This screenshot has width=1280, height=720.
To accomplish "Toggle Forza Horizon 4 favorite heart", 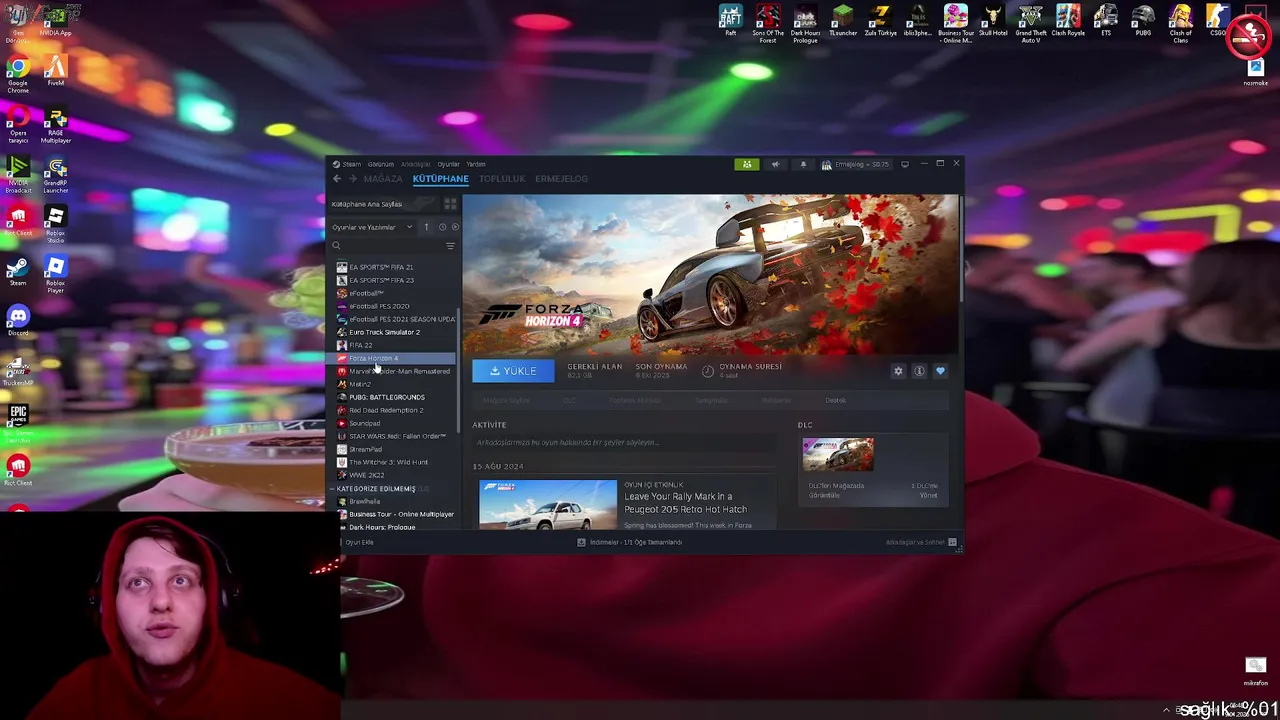I will tap(940, 371).
